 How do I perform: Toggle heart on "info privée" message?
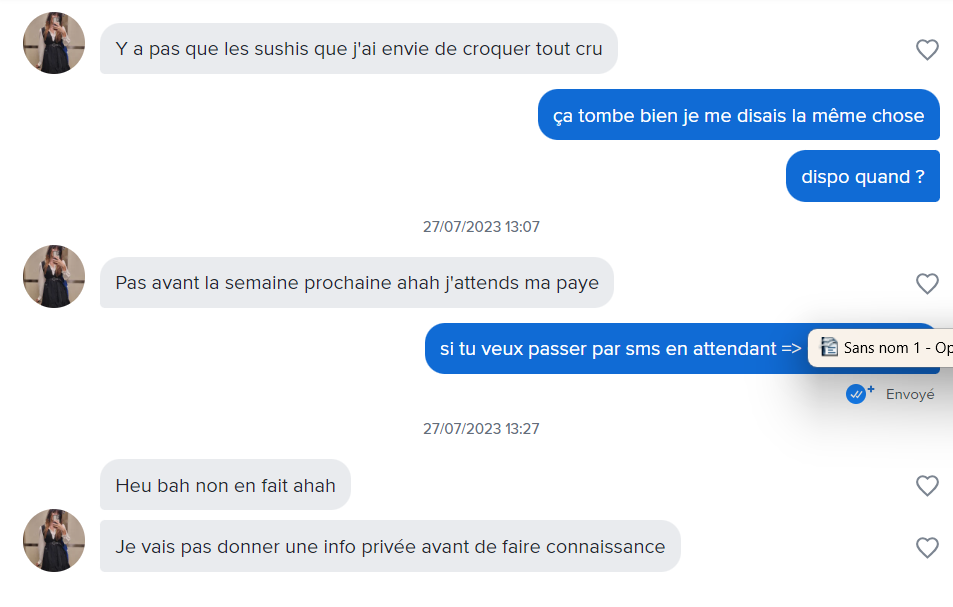click(x=927, y=547)
